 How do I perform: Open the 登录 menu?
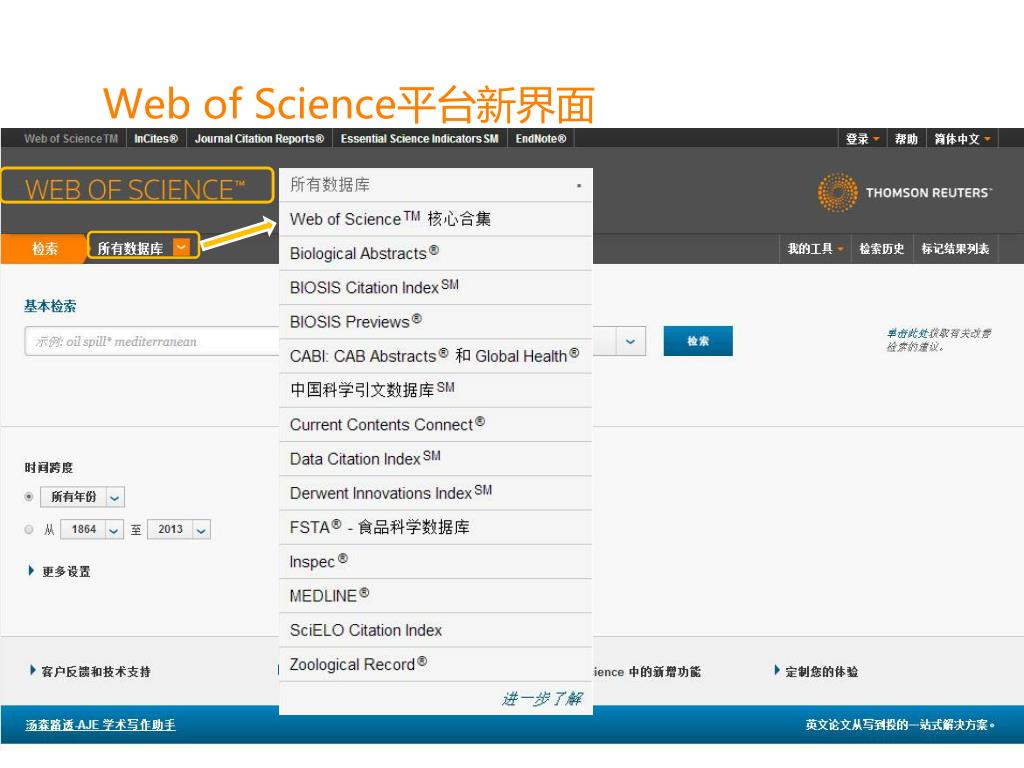[862, 139]
